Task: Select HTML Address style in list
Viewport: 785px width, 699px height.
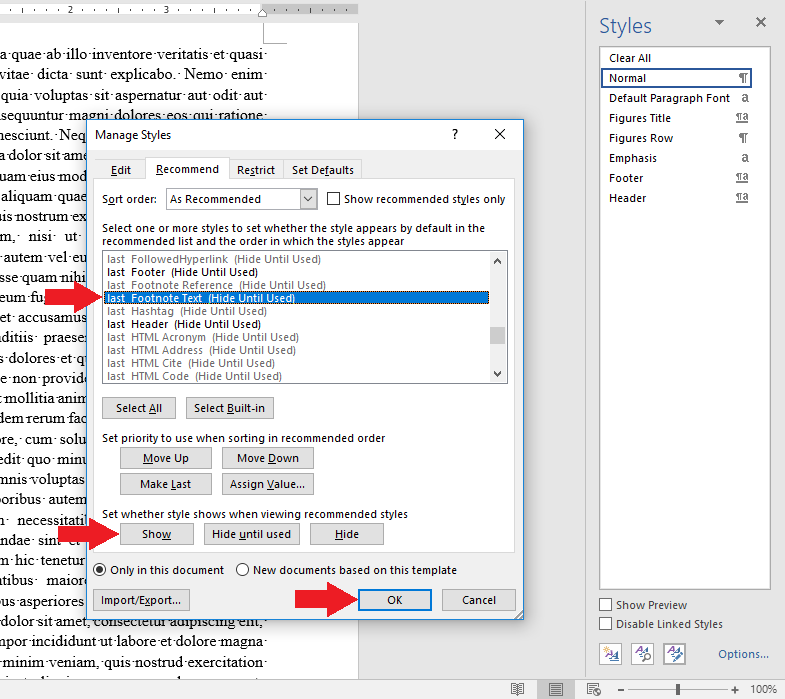Action: [x=296, y=350]
